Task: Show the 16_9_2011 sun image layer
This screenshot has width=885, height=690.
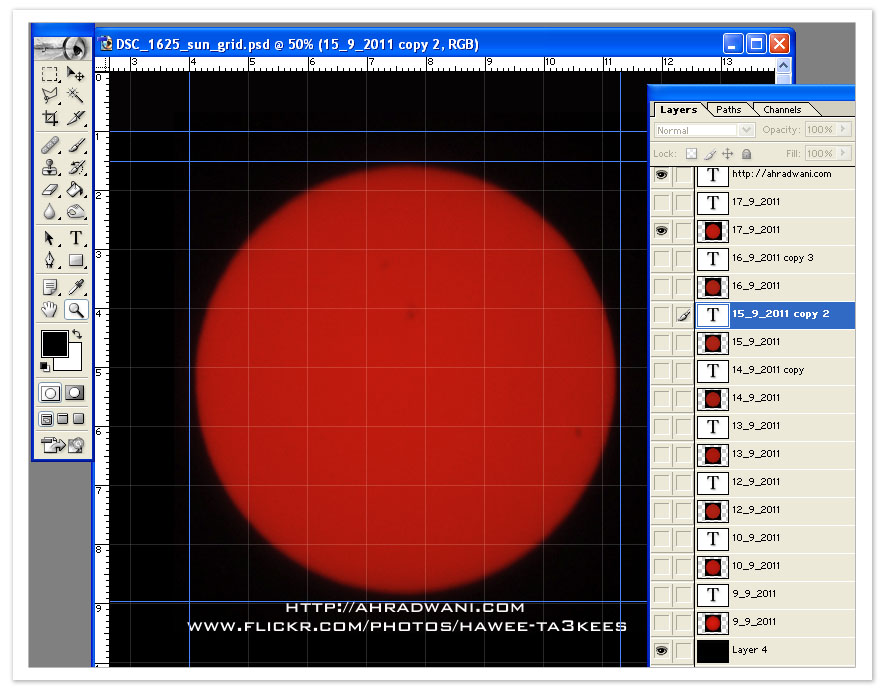Action: 661,286
